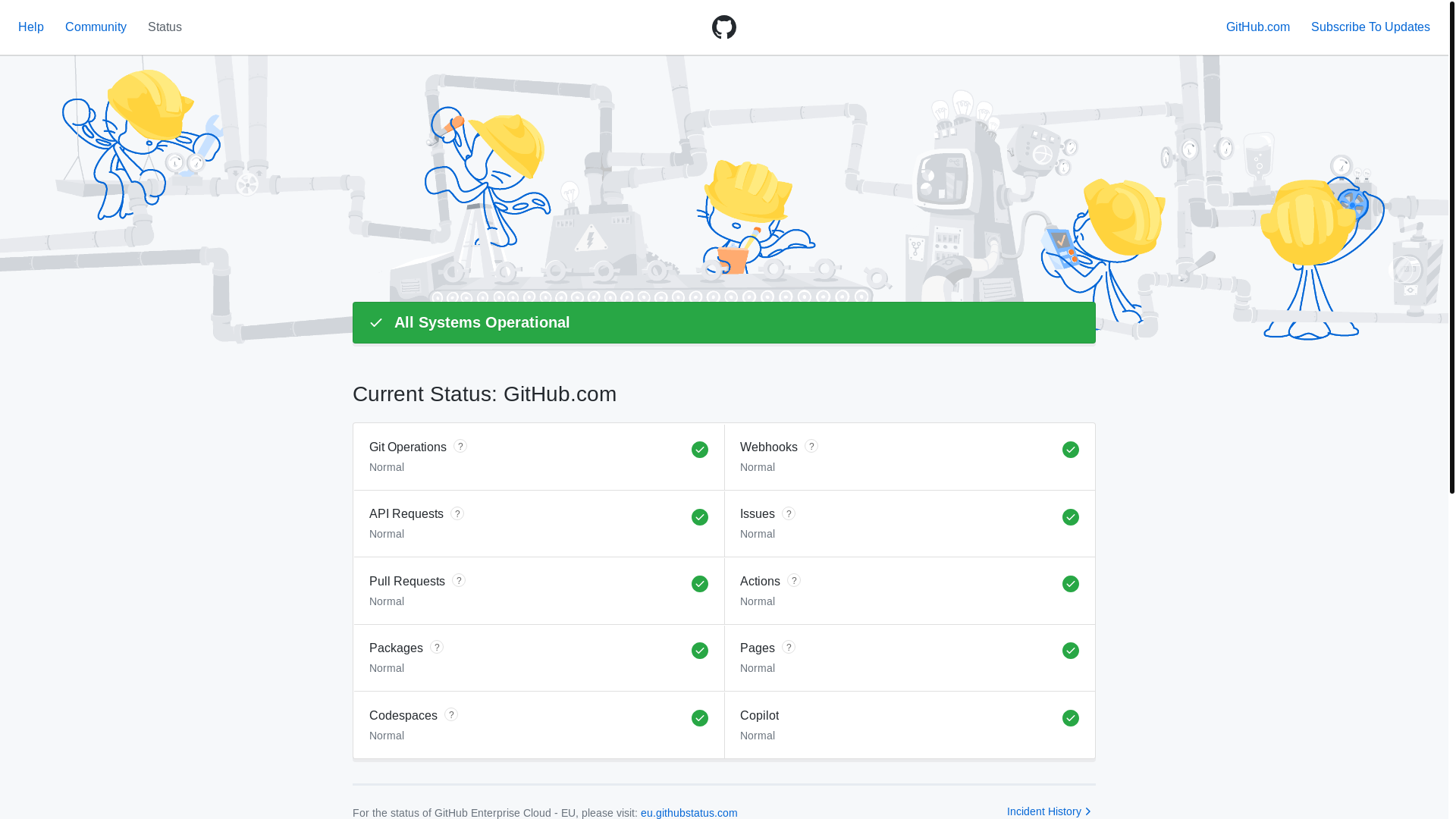The width and height of the screenshot is (1456, 819).
Task: Click Copilot green status checkmark
Action: pyautogui.click(x=1071, y=718)
